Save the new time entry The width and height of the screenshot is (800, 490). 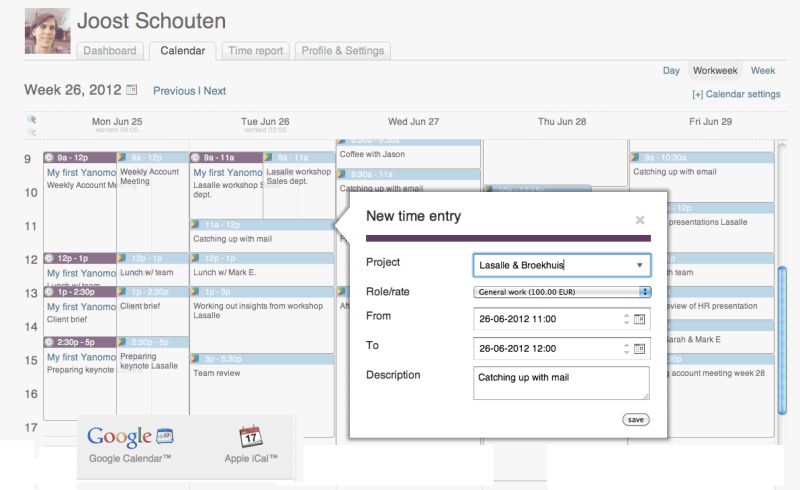636,420
